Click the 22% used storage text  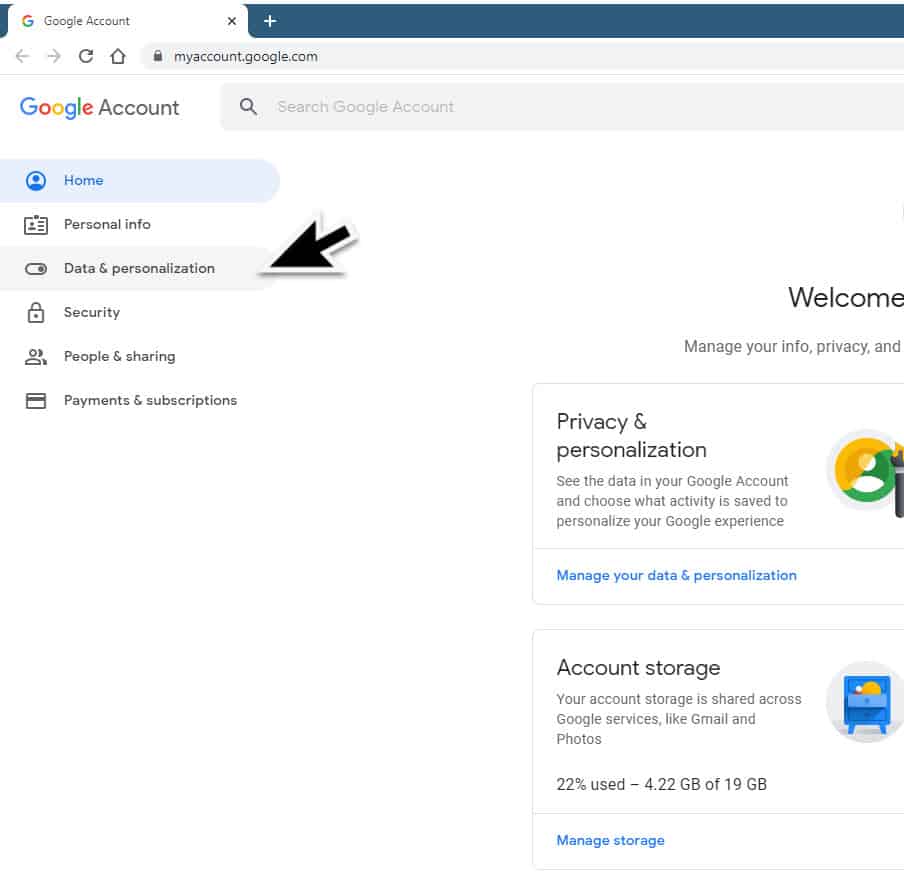[661, 784]
